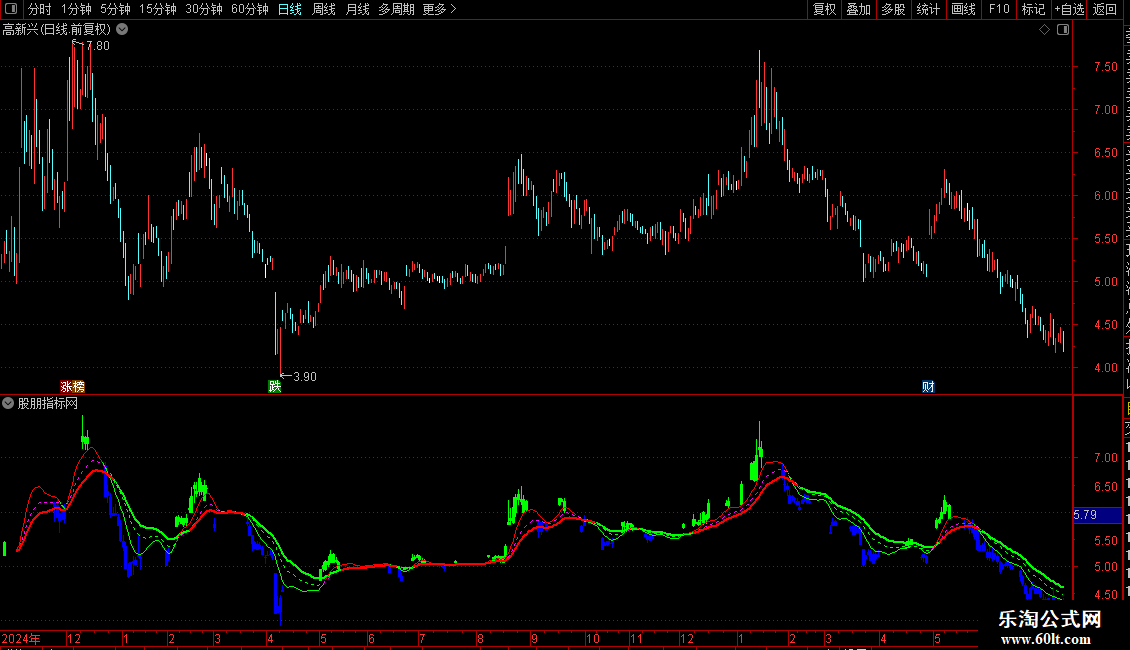Select the 60分钟 period tab
1130x650 pixels.
click(x=250, y=9)
